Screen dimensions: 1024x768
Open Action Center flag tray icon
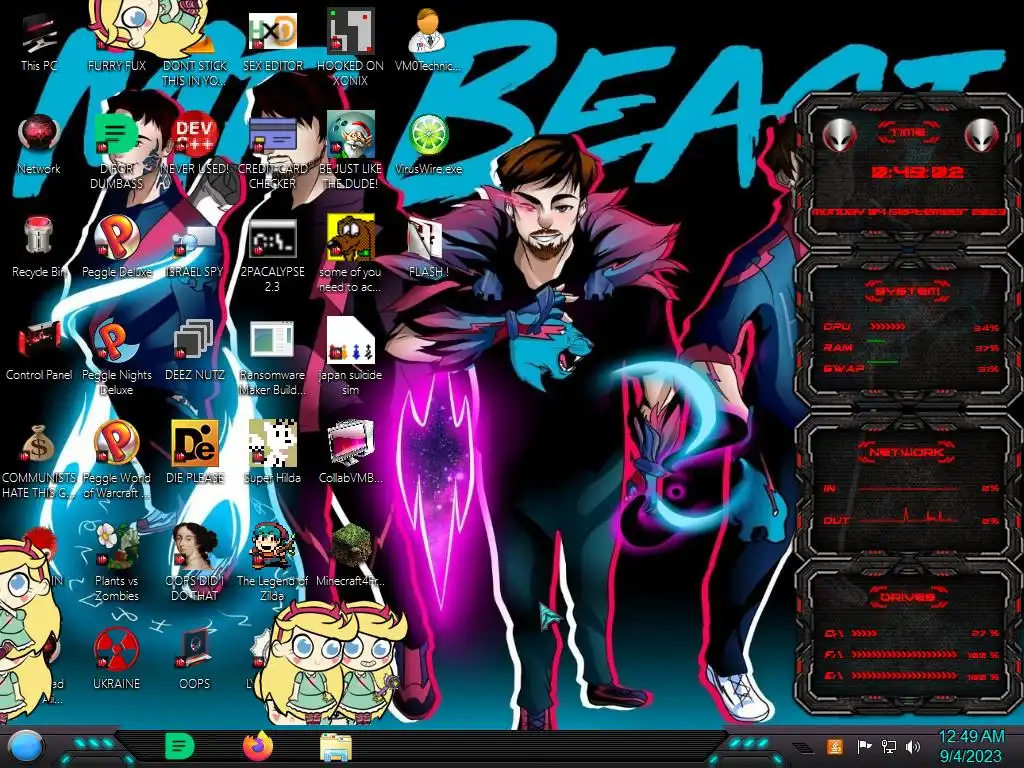point(864,746)
